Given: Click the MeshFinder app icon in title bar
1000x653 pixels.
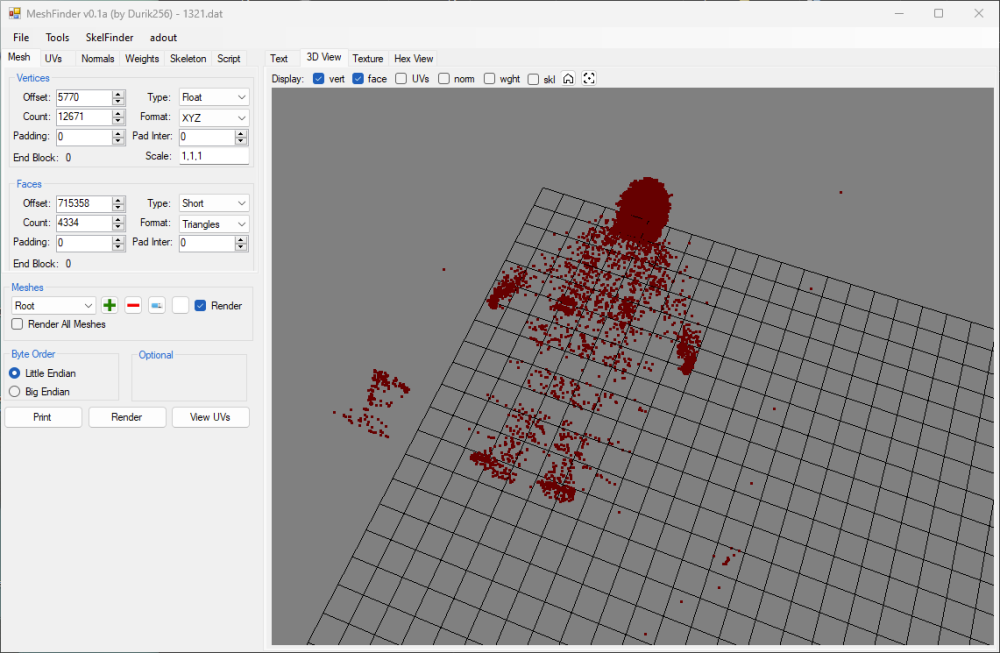Looking at the screenshot, I should click(15, 13).
